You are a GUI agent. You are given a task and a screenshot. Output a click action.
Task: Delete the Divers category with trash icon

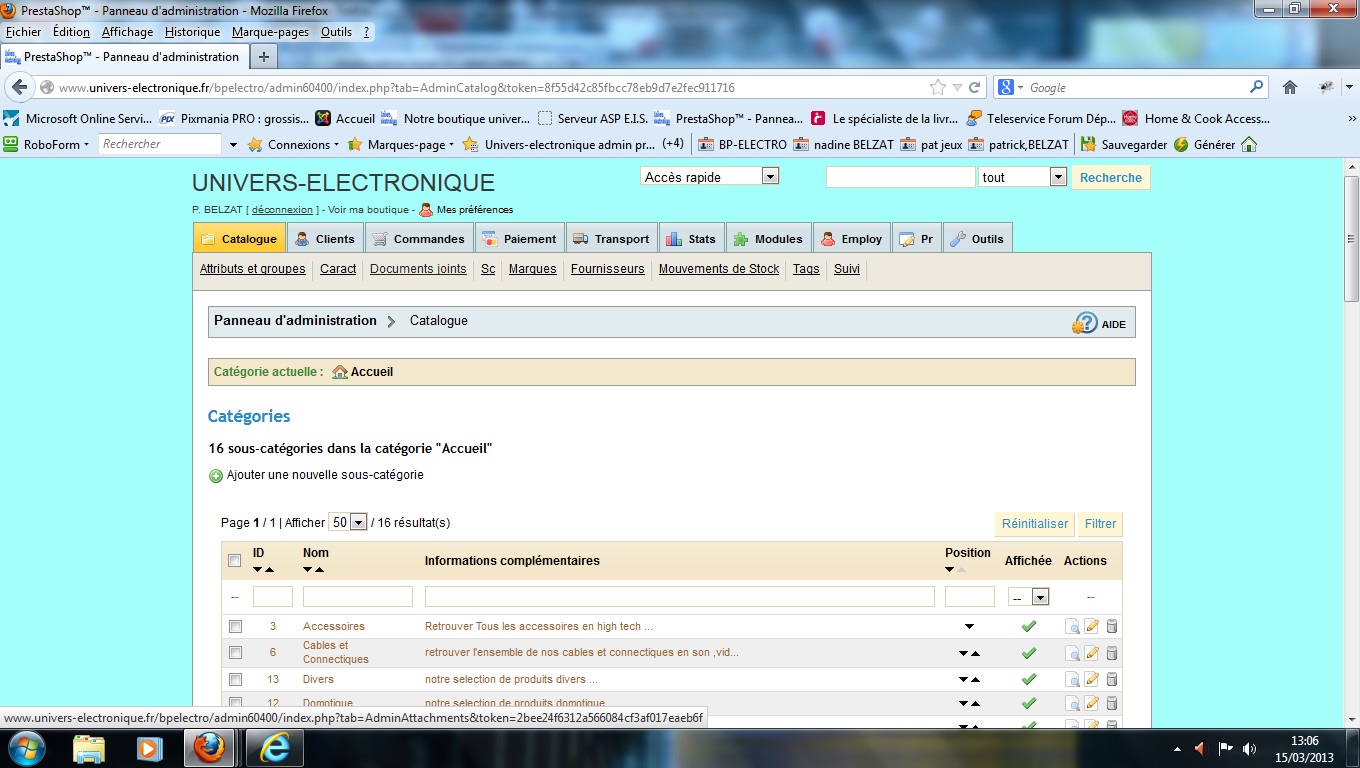tap(1111, 680)
